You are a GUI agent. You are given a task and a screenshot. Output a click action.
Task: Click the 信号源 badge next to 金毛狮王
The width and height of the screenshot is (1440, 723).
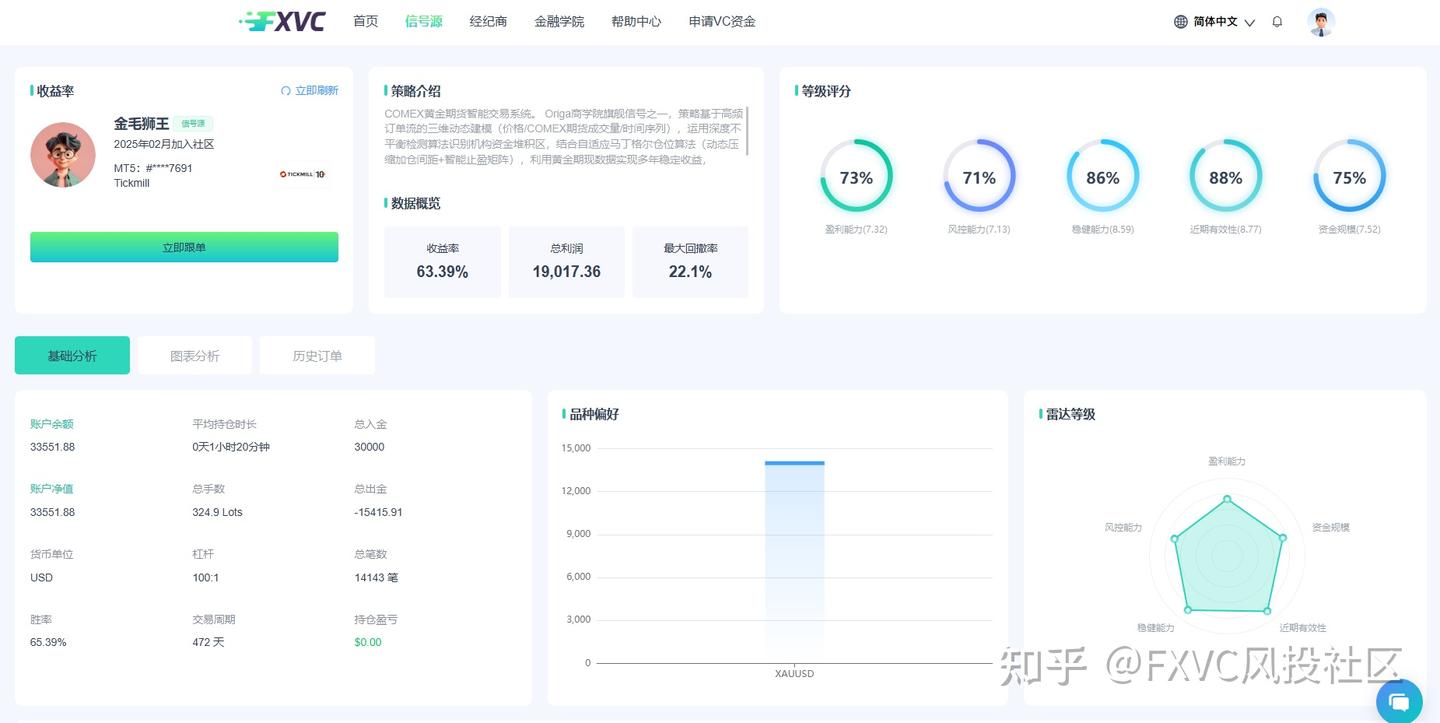pos(193,124)
